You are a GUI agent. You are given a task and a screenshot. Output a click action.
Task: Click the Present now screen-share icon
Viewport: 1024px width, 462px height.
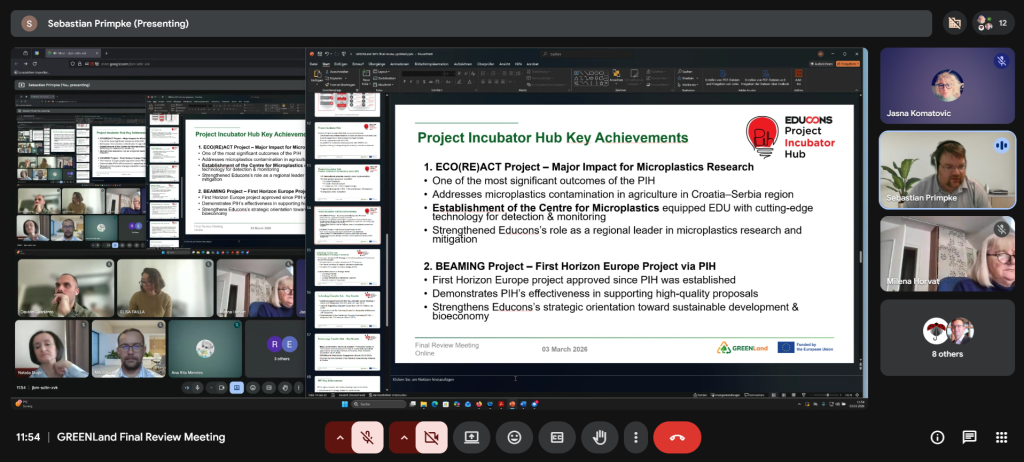tap(471, 437)
